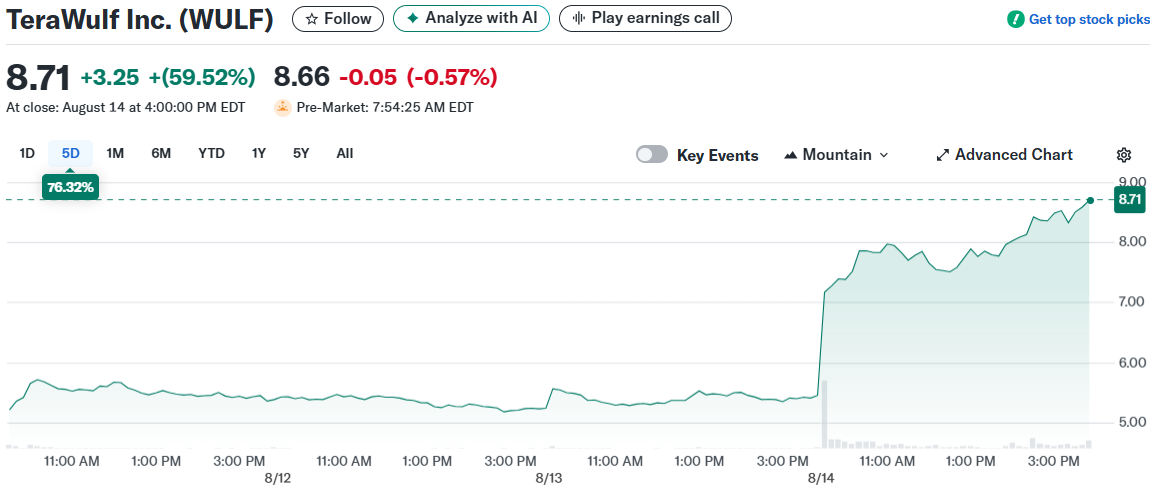The image size is (1155, 488).
Task: Click the 7.00 y-axis label
Action: coord(1132,301)
